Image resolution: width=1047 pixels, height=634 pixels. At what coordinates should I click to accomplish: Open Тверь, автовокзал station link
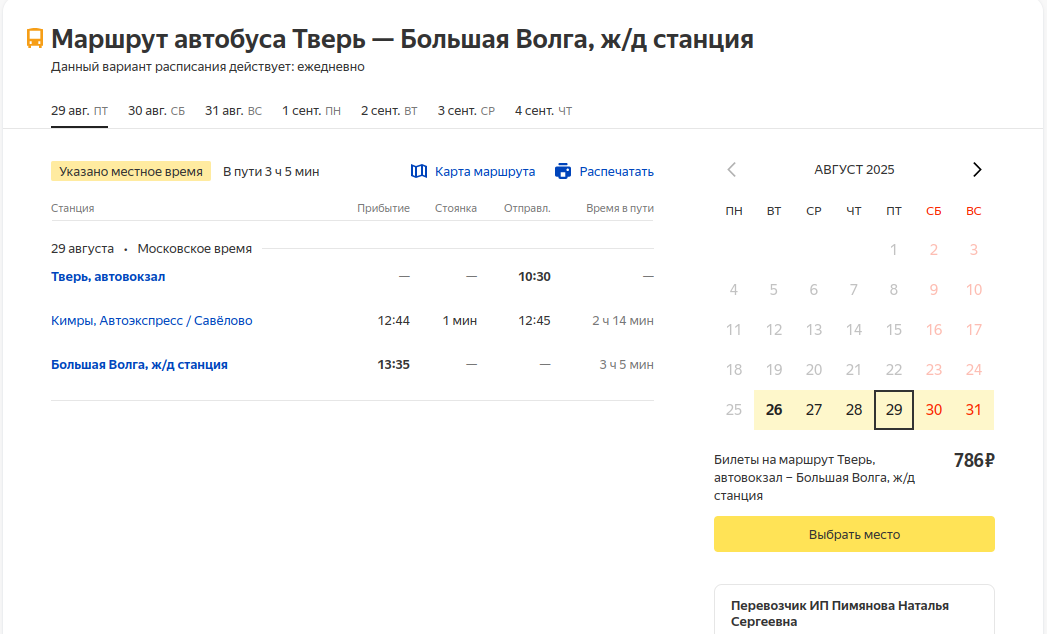coord(108,277)
